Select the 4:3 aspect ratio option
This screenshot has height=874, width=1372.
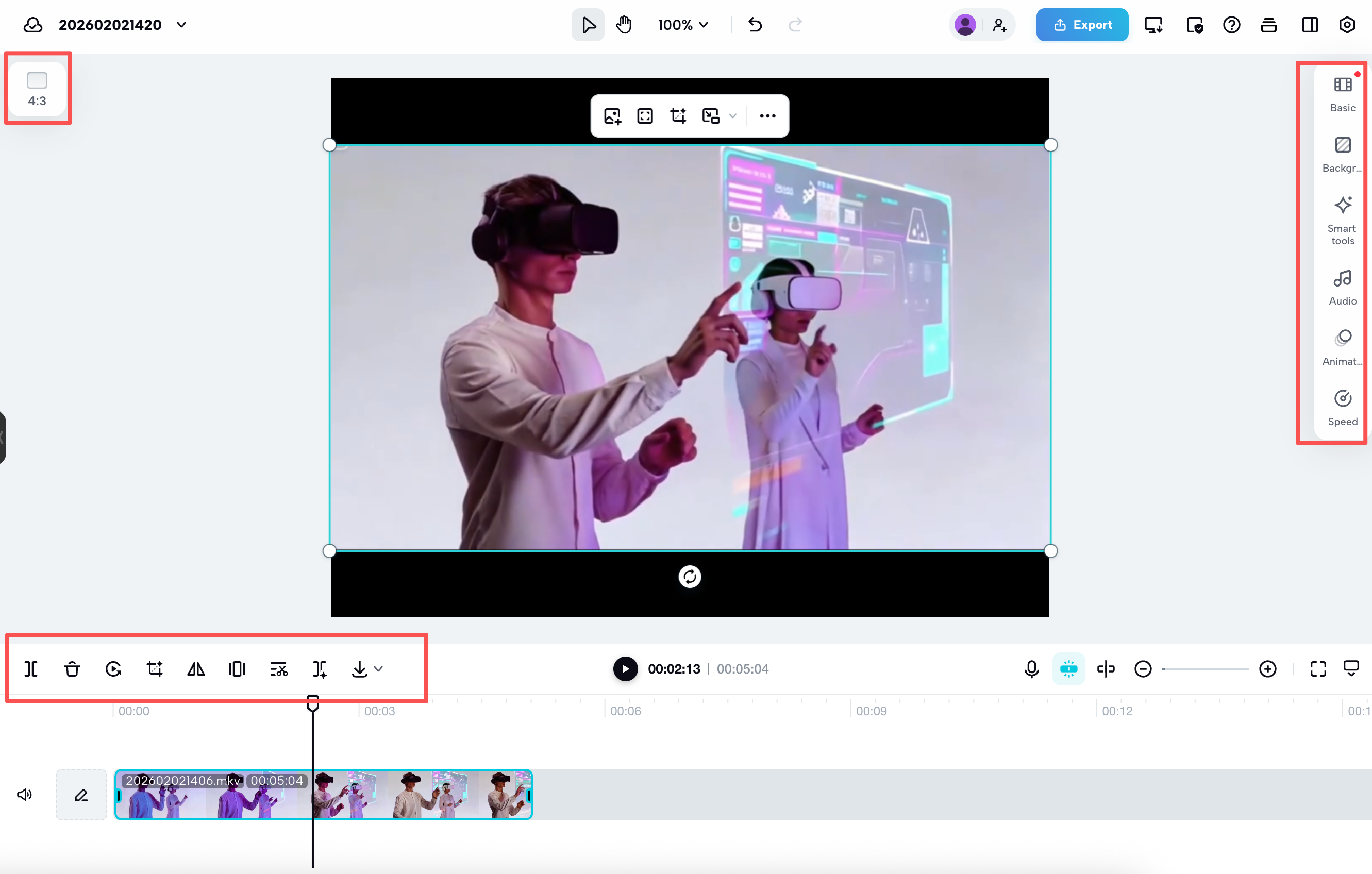(37, 87)
